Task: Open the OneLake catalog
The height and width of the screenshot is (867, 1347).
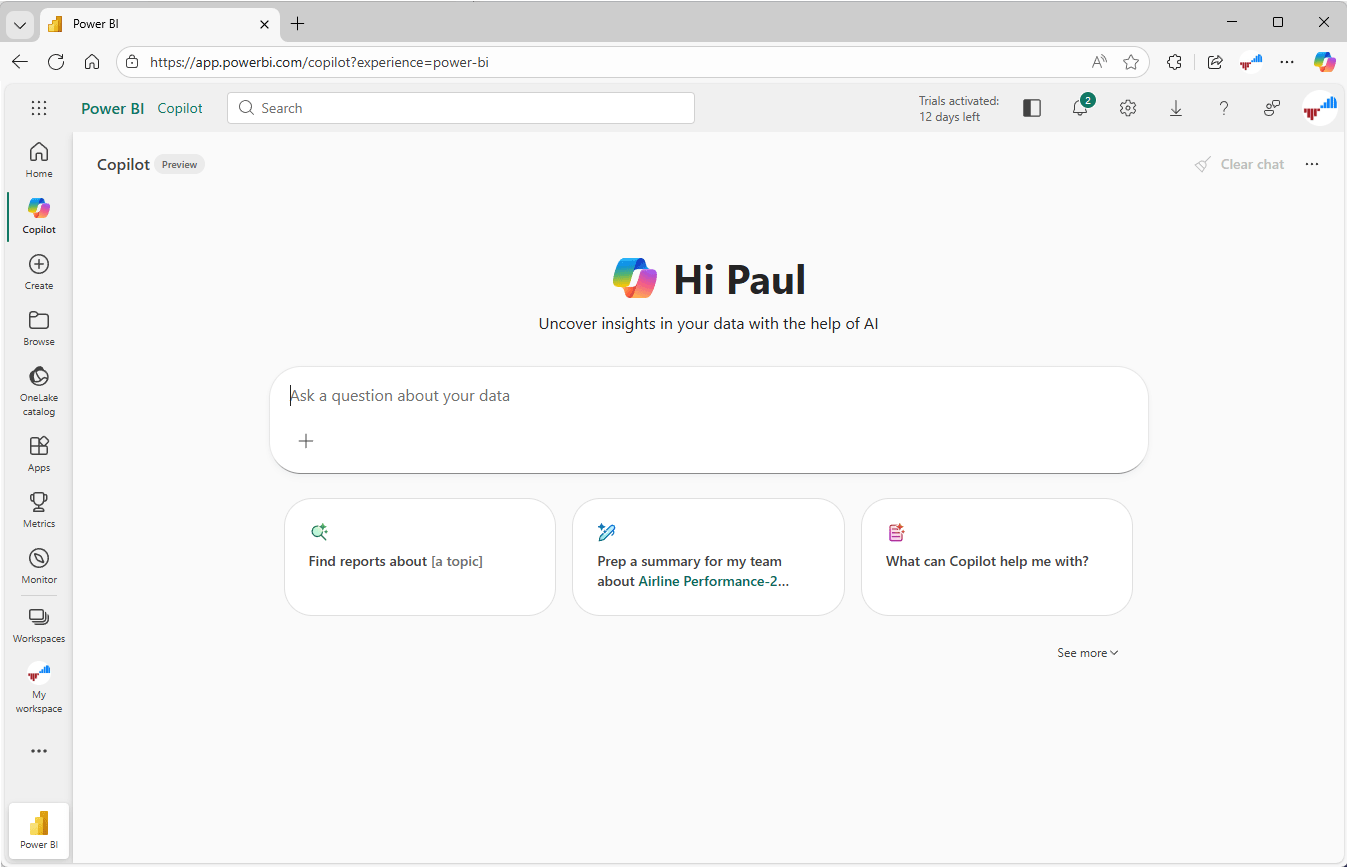Action: [39, 391]
